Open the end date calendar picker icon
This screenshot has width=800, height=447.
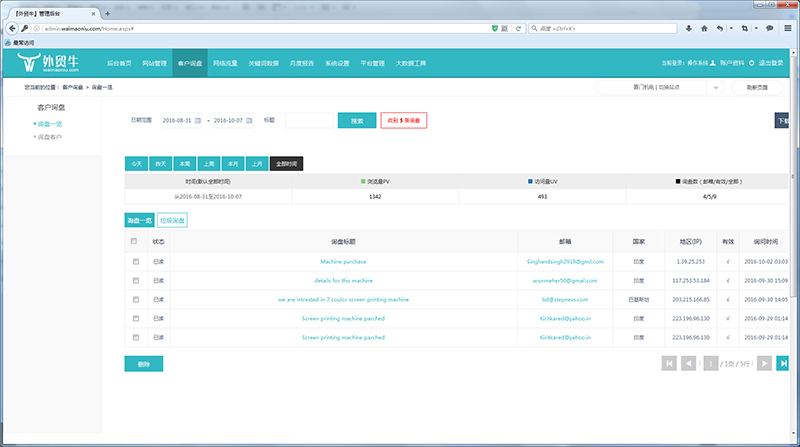point(250,120)
